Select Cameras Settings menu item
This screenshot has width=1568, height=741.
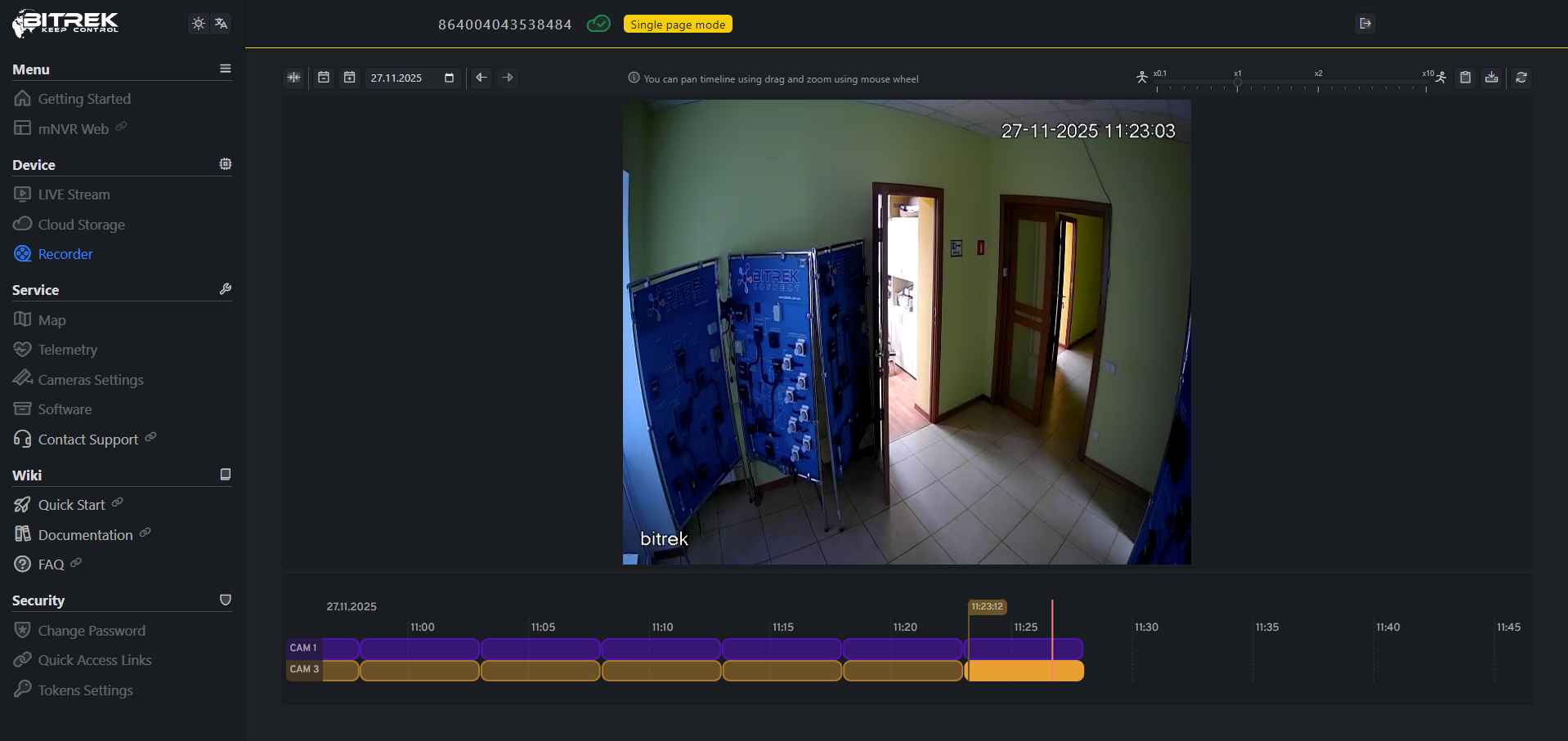coord(90,380)
